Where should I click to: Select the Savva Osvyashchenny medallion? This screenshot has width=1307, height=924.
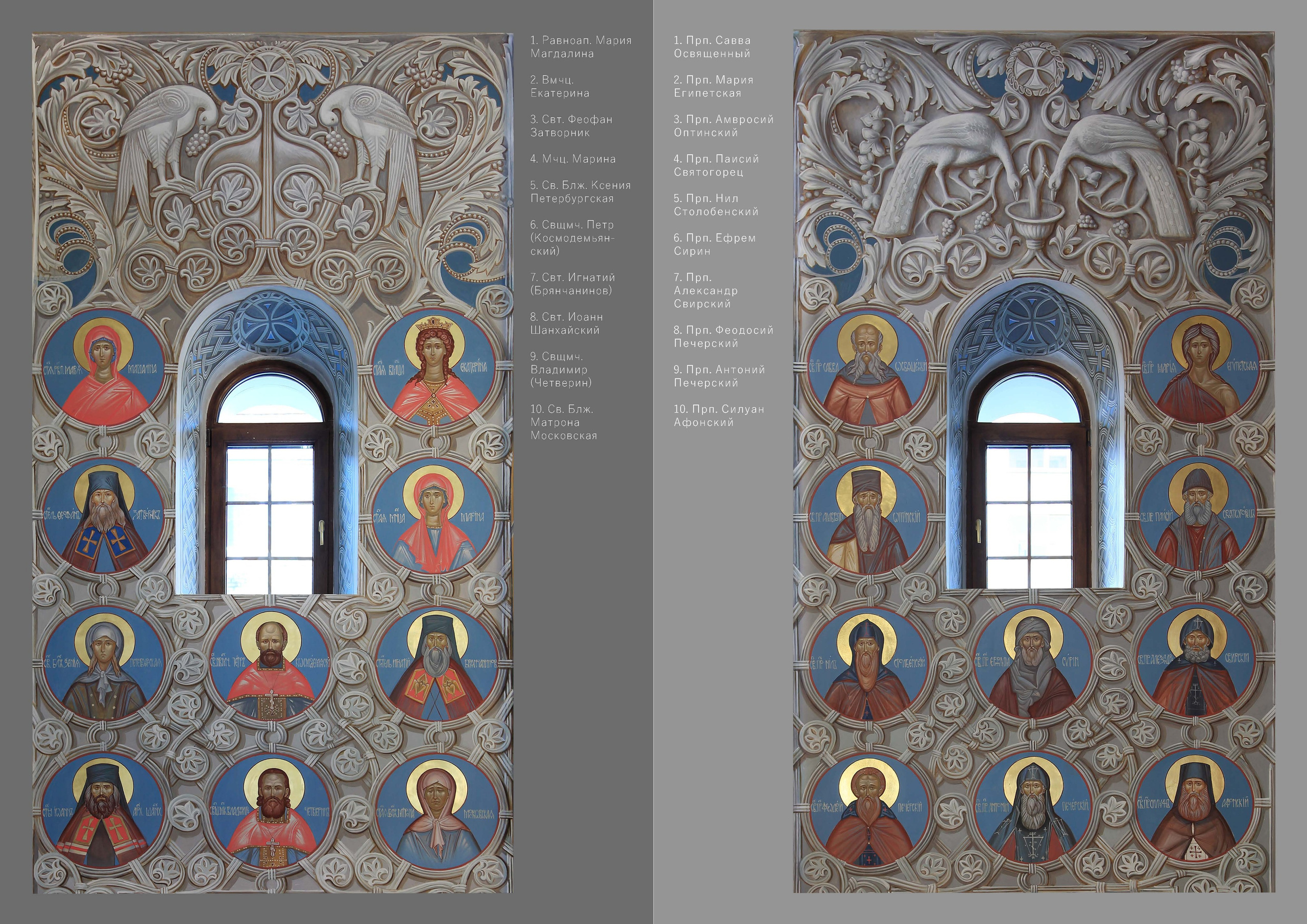coord(867,368)
